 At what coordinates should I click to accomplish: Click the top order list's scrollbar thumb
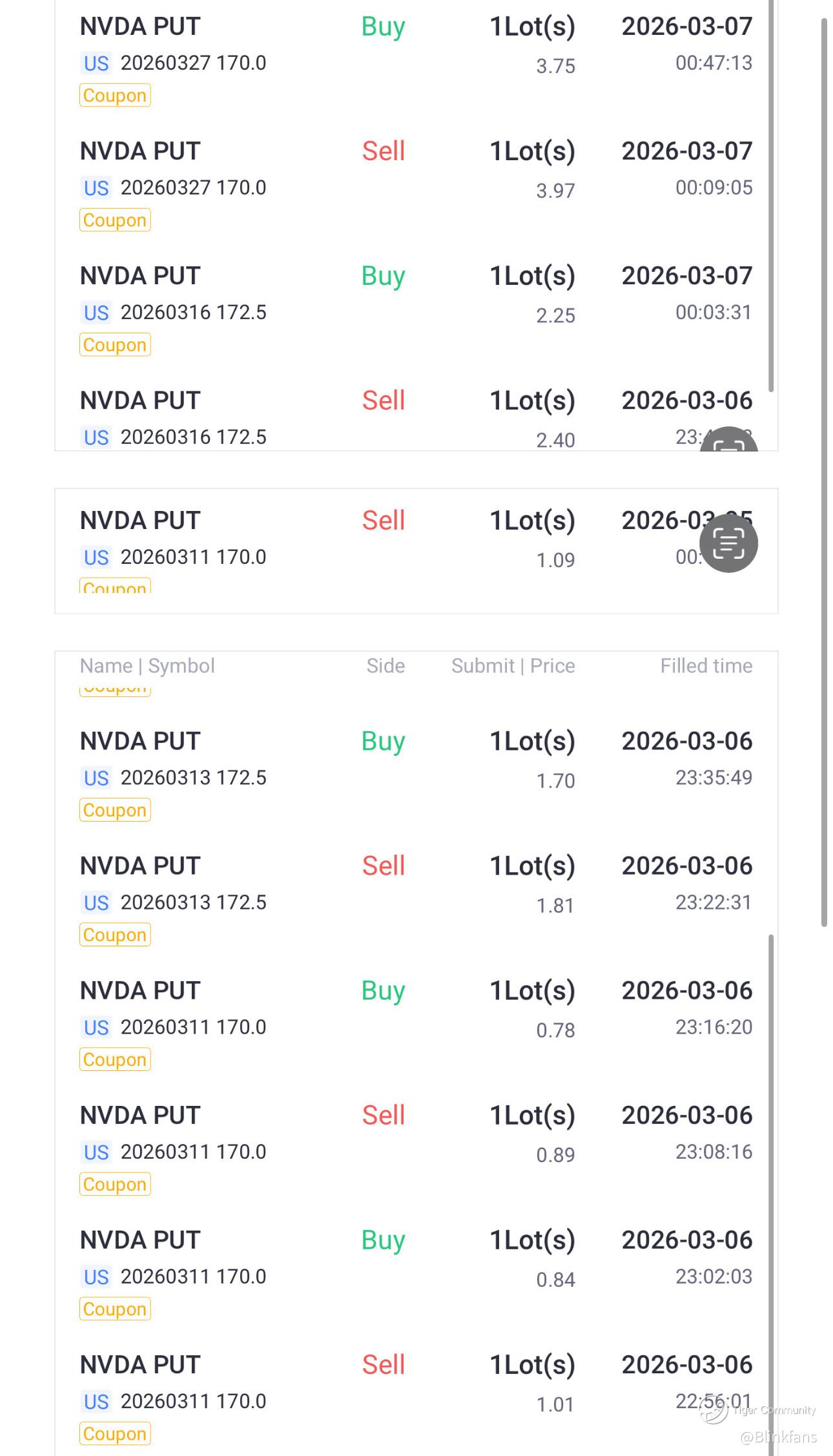pos(771,194)
